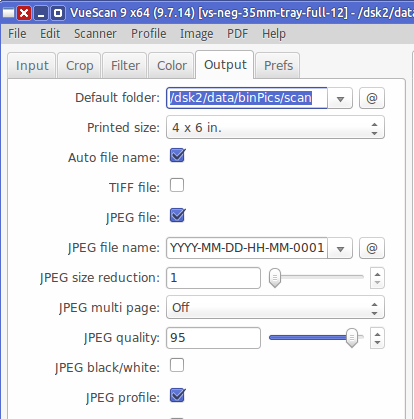Open the Scanner menu
This screenshot has width=414, height=419.
click(95, 34)
